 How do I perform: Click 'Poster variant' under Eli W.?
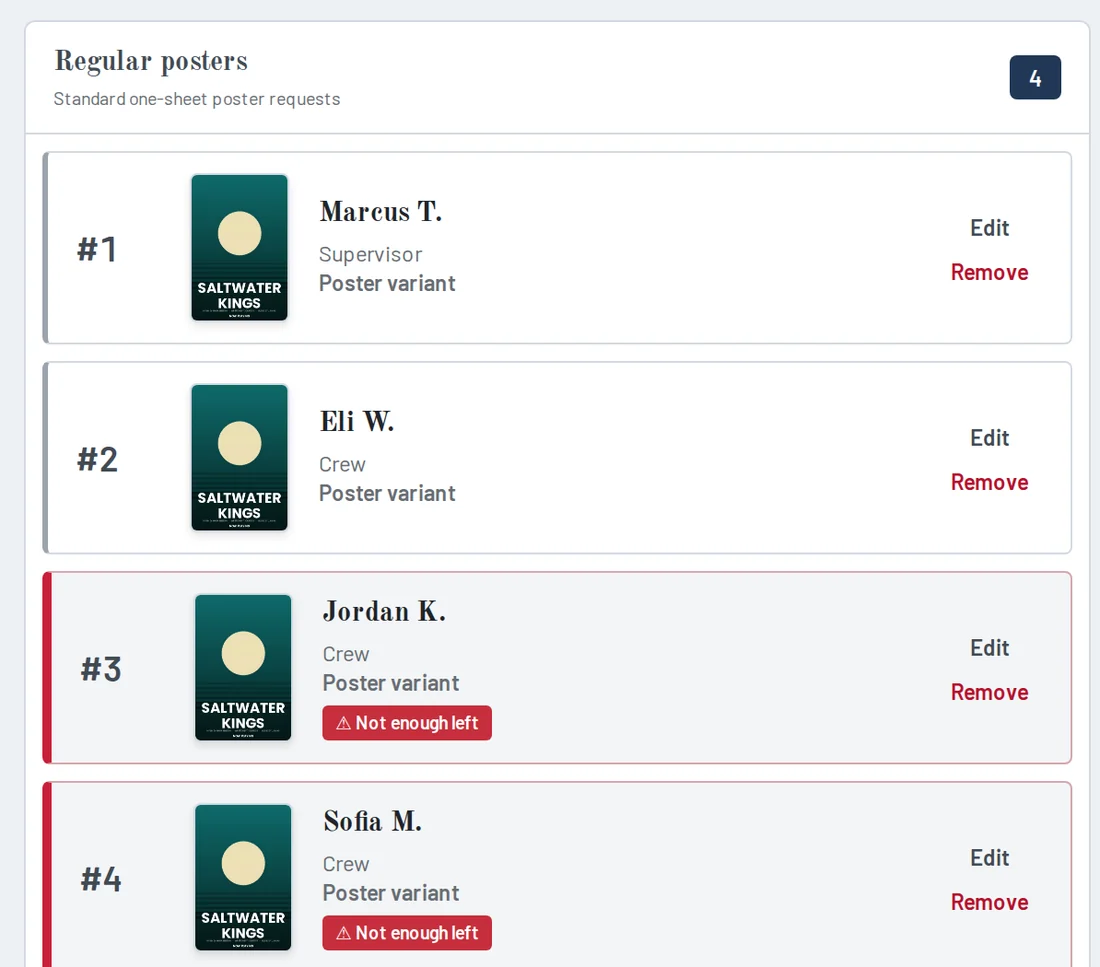(x=387, y=493)
